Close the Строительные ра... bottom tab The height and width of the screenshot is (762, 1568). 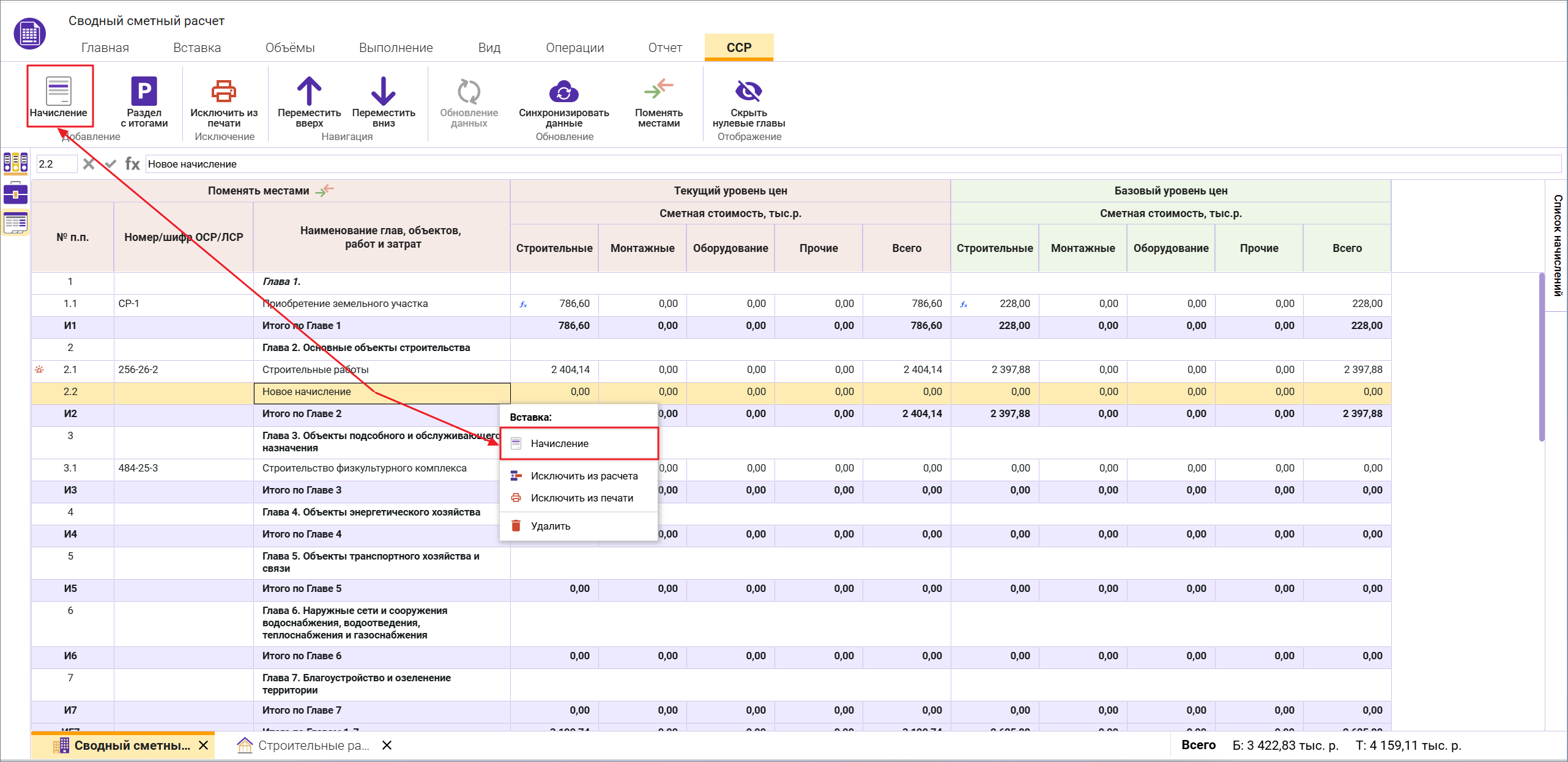pyautogui.click(x=387, y=745)
